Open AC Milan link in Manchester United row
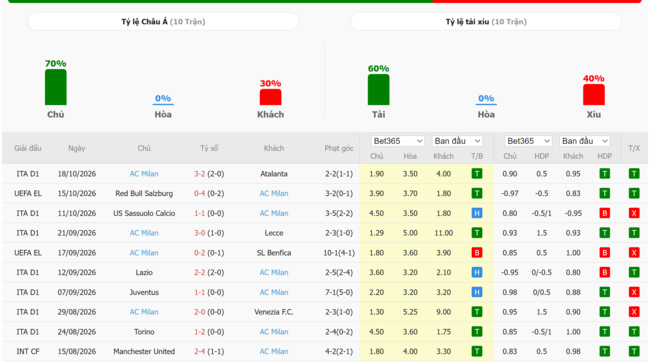Screen dimensions: 650x364 [x=274, y=351]
